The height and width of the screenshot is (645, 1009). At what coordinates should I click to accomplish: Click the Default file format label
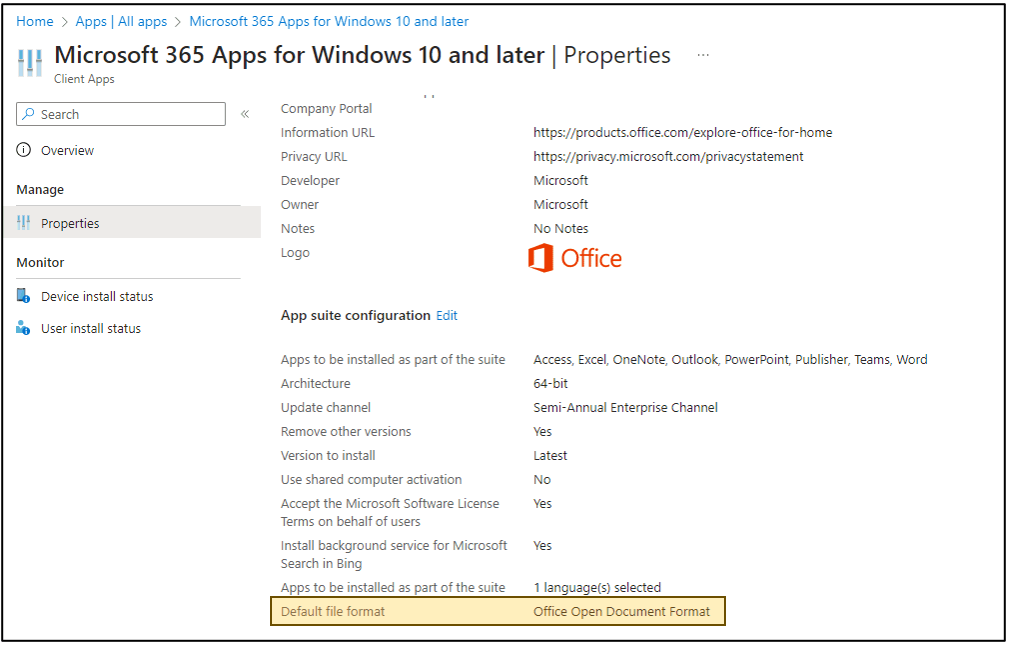[x=333, y=612]
